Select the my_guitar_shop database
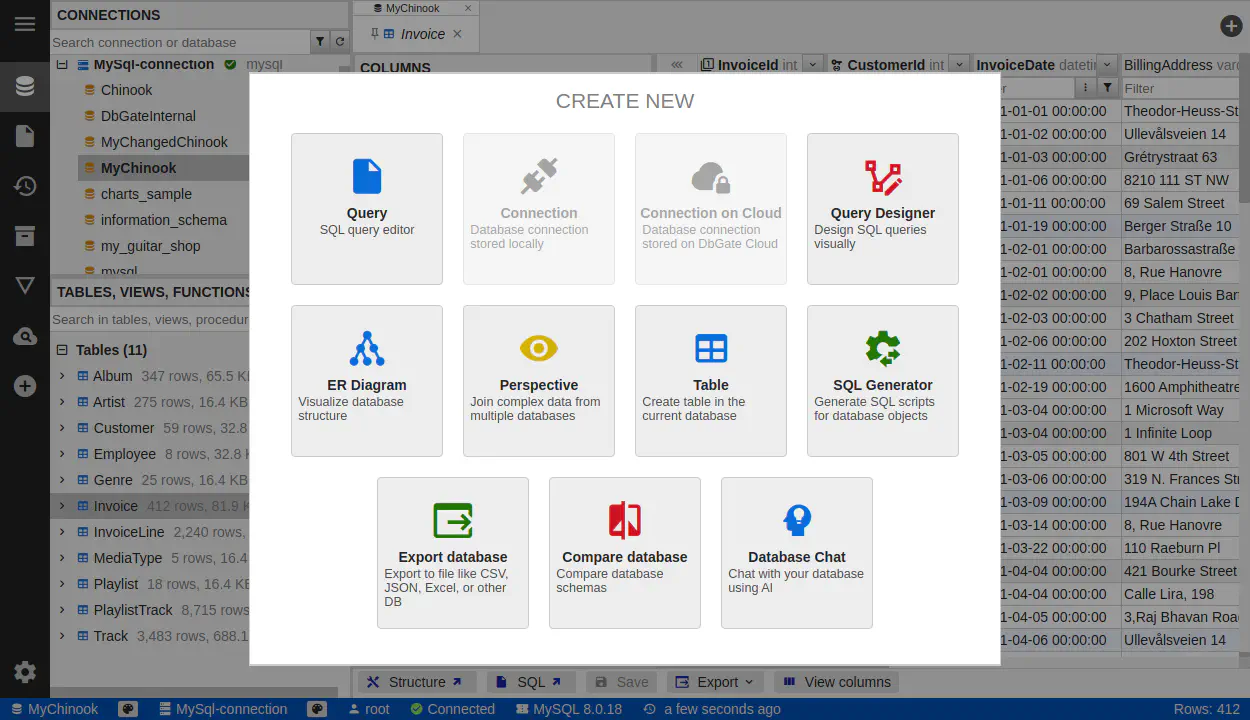Image resolution: width=1250 pixels, height=720 pixels. [x=150, y=246]
